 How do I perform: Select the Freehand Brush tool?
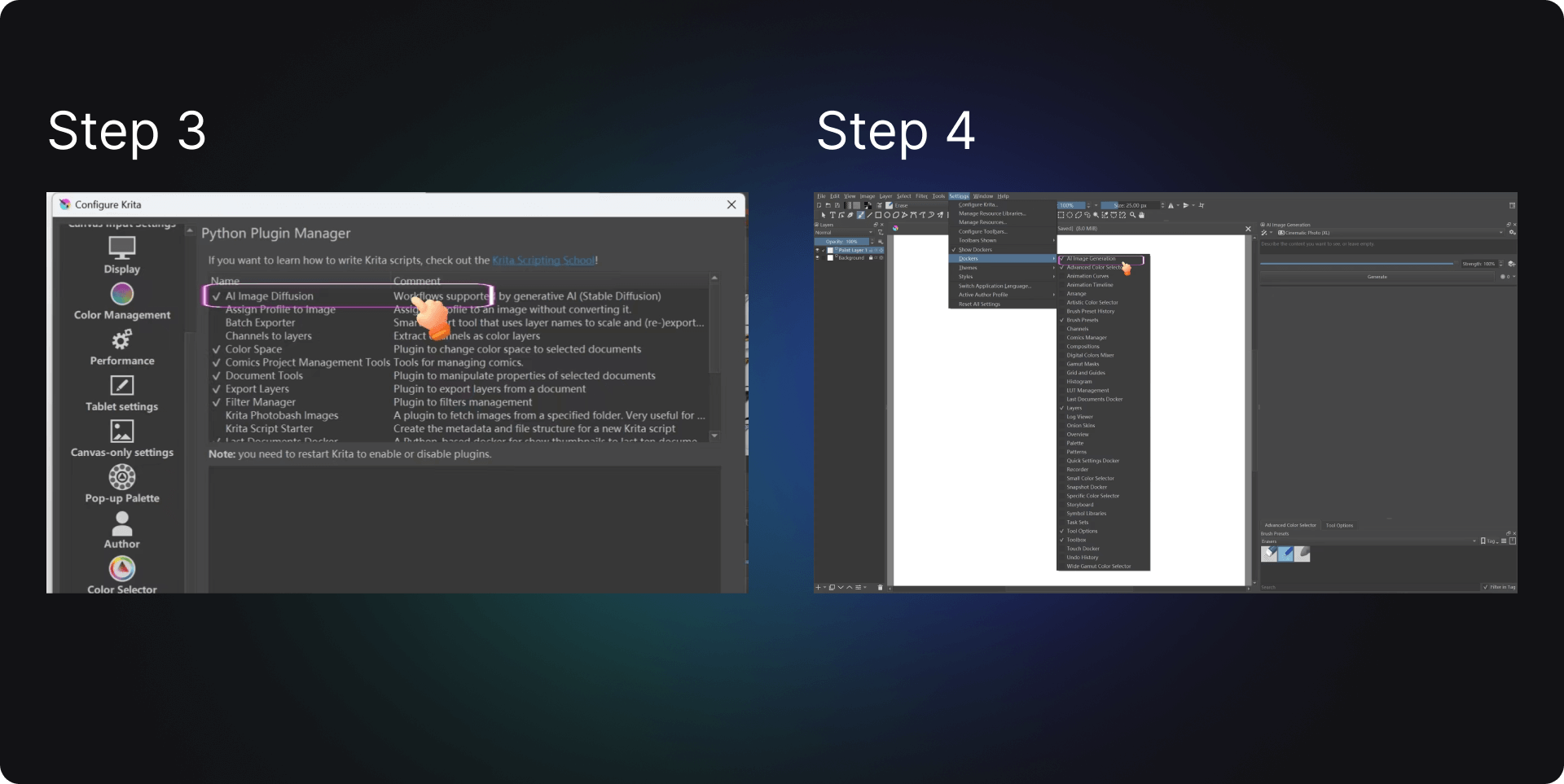tap(860, 215)
